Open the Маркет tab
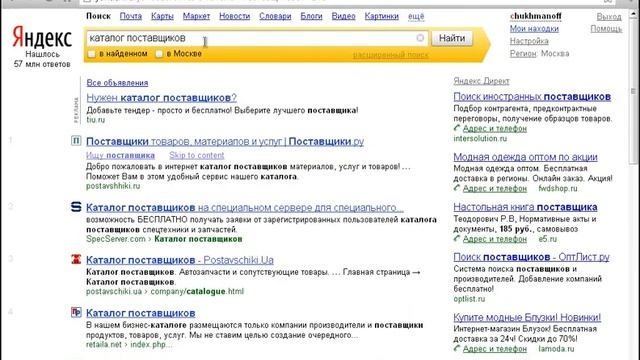640x360 pixels. (x=196, y=16)
